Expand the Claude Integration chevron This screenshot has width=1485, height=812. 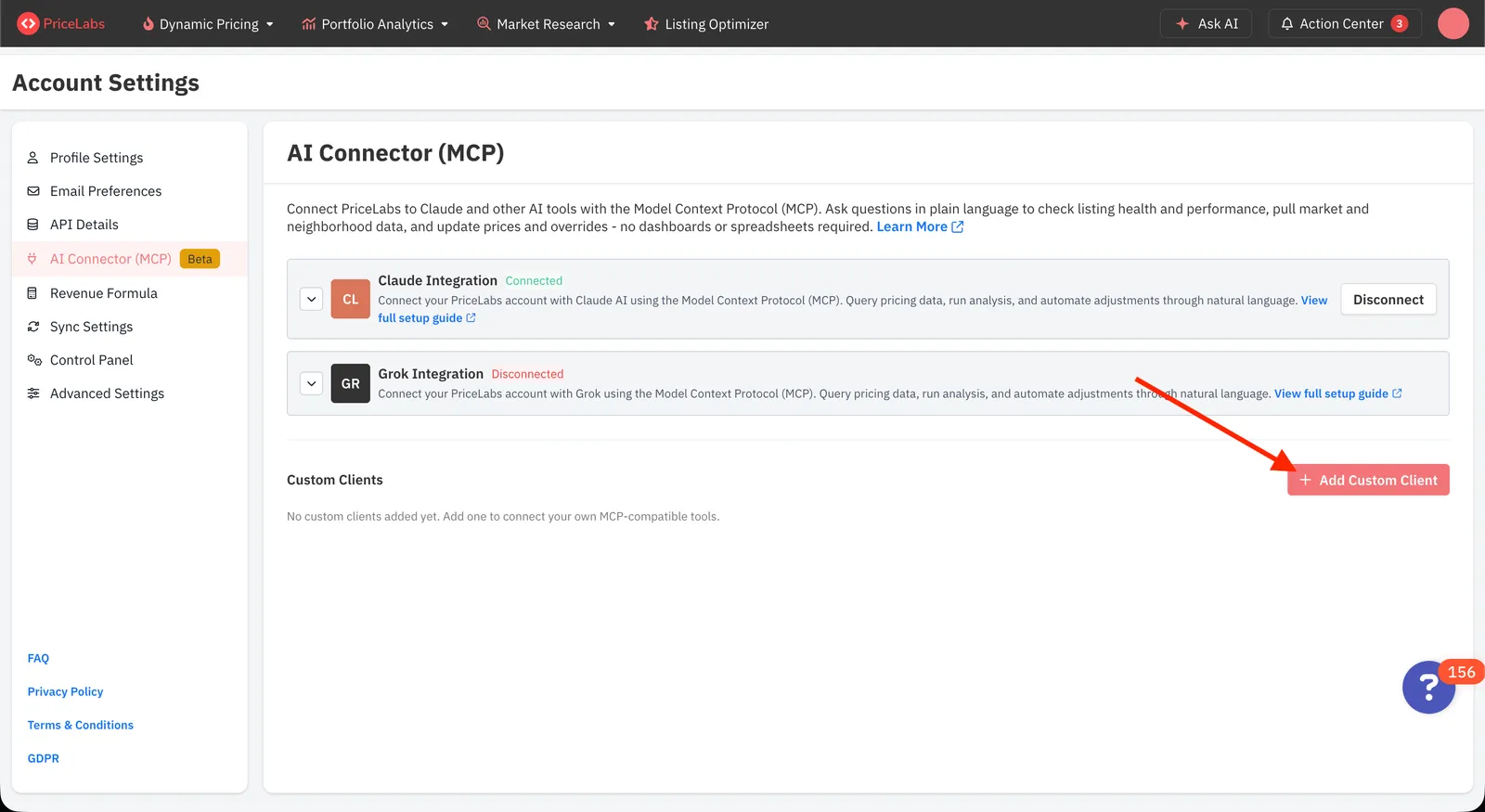click(312, 299)
